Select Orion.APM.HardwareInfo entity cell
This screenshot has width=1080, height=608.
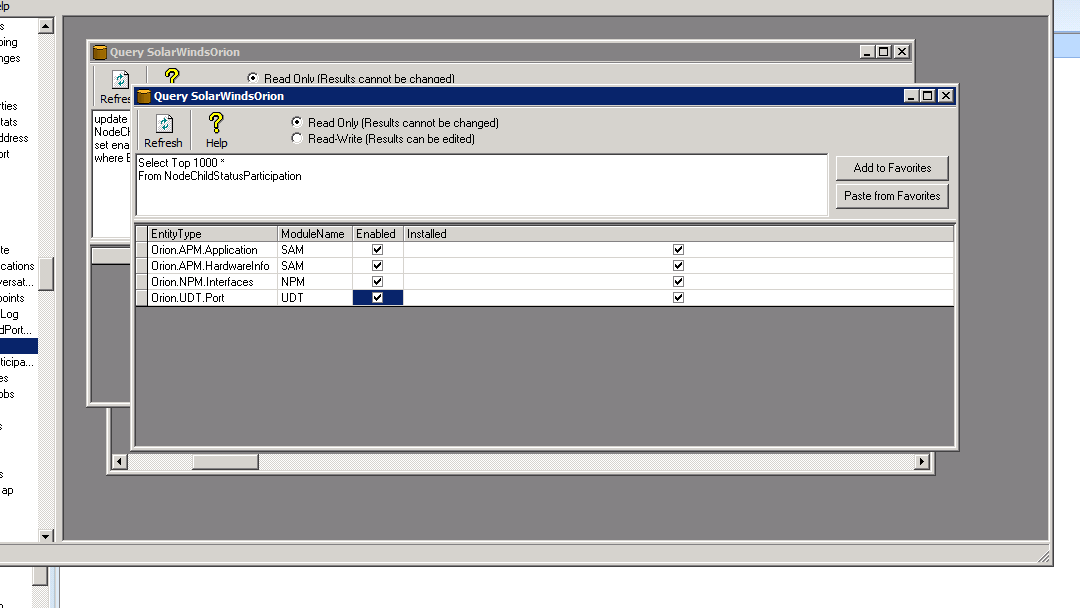click(212, 266)
